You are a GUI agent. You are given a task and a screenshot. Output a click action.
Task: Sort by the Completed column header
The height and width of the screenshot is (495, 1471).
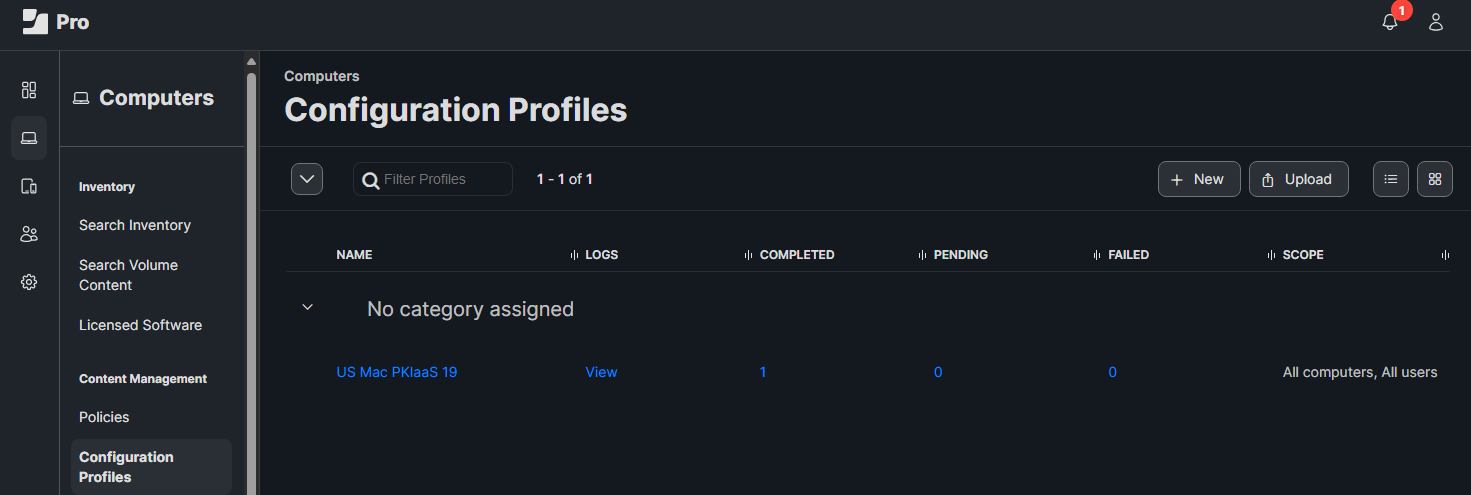796,255
